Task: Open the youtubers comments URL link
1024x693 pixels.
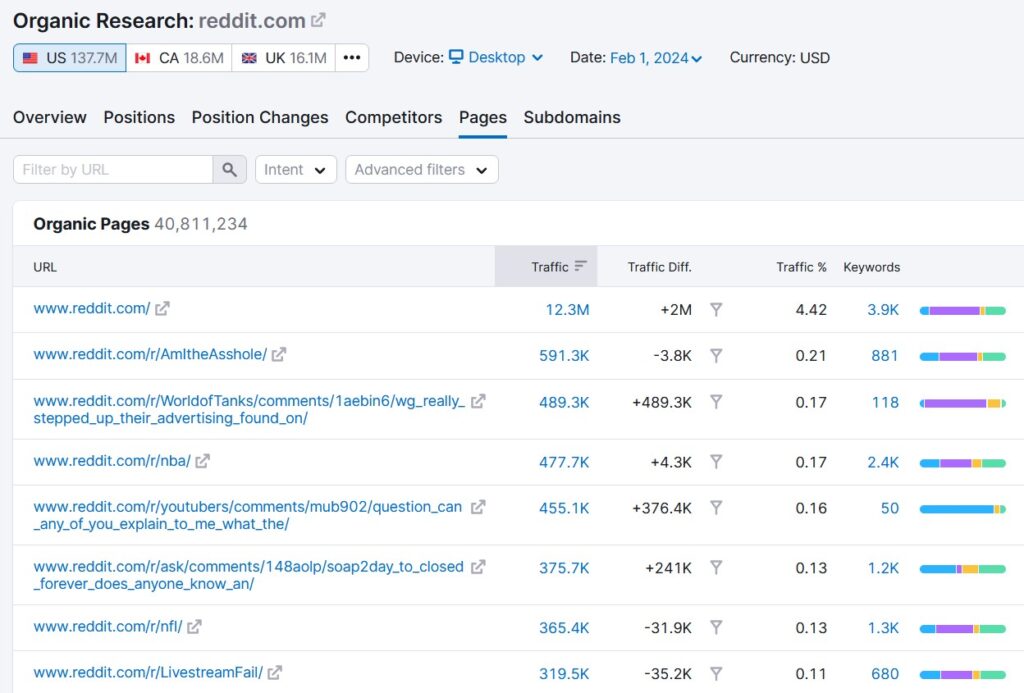Action: pos(248,515)
